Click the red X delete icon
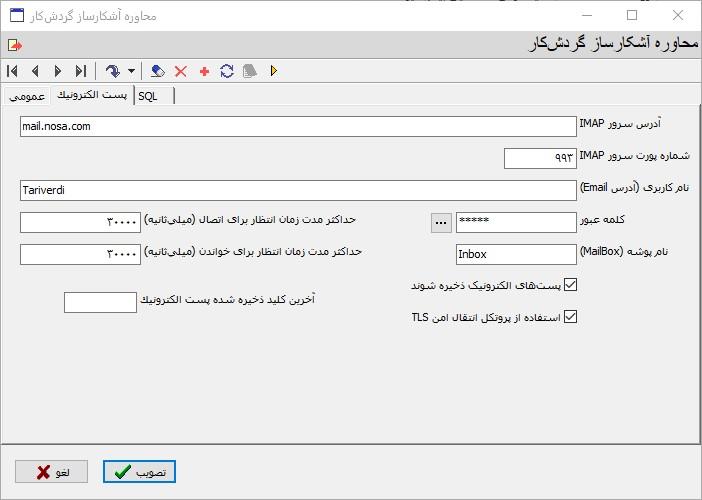This screenshot has width=702, height=500. [181, 71]
